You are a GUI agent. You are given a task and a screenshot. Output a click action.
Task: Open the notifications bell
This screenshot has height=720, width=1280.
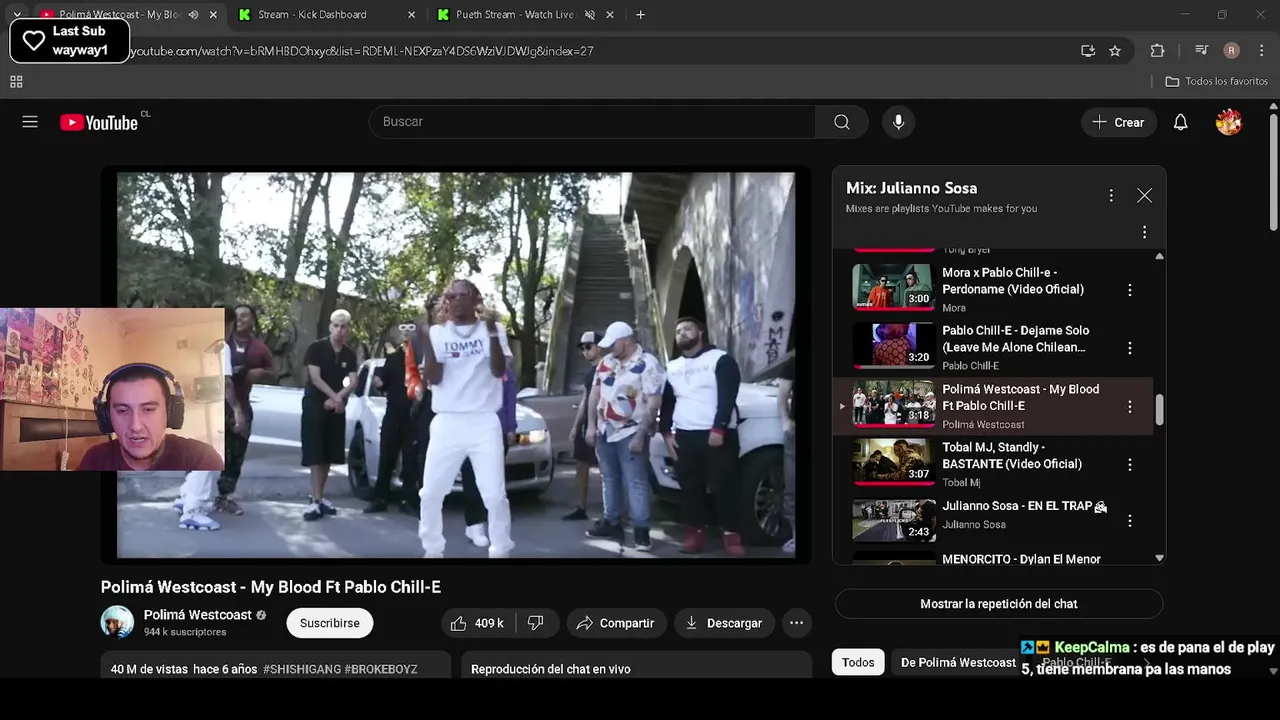[1181, 122]
